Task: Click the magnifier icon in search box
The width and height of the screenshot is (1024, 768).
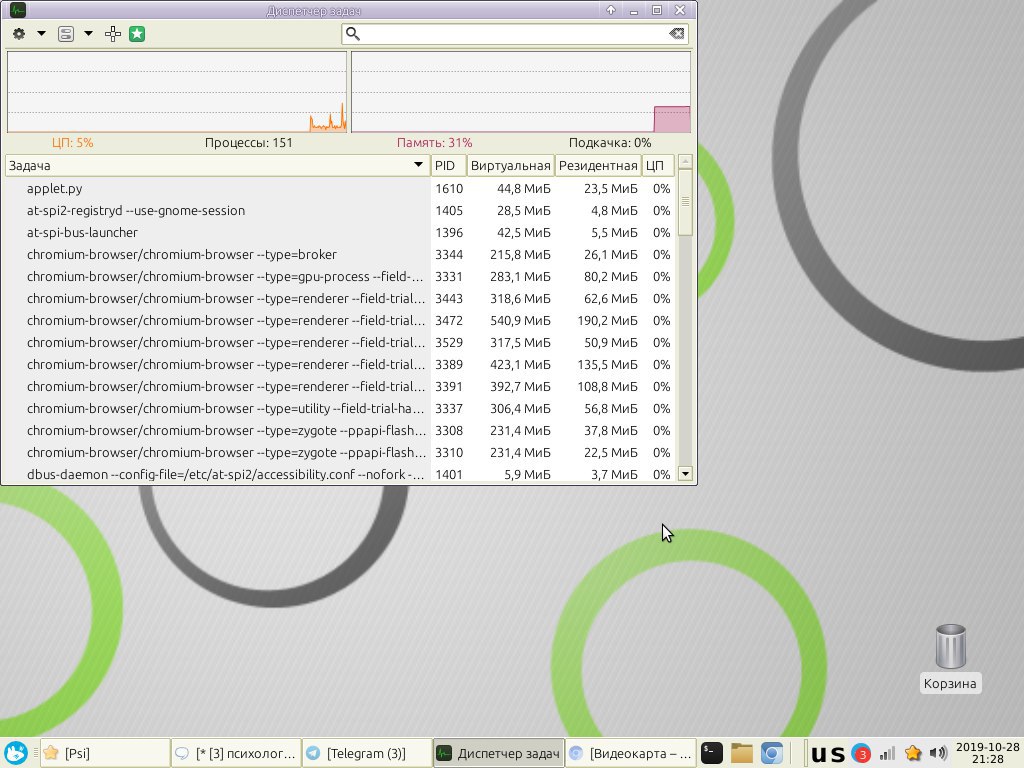Action: [353, 34]
